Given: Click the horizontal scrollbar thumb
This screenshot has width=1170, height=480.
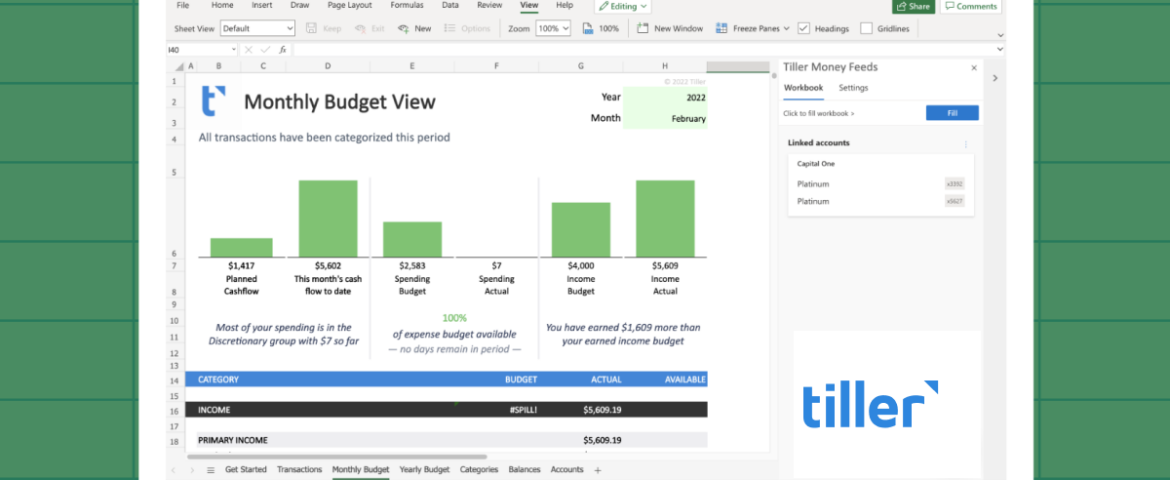Looking at the screenshot, I should click(337, 456).
